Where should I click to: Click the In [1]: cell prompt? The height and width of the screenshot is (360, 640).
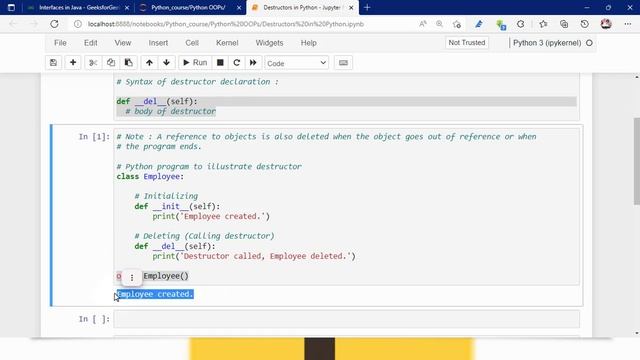click(x=94, y=137)
